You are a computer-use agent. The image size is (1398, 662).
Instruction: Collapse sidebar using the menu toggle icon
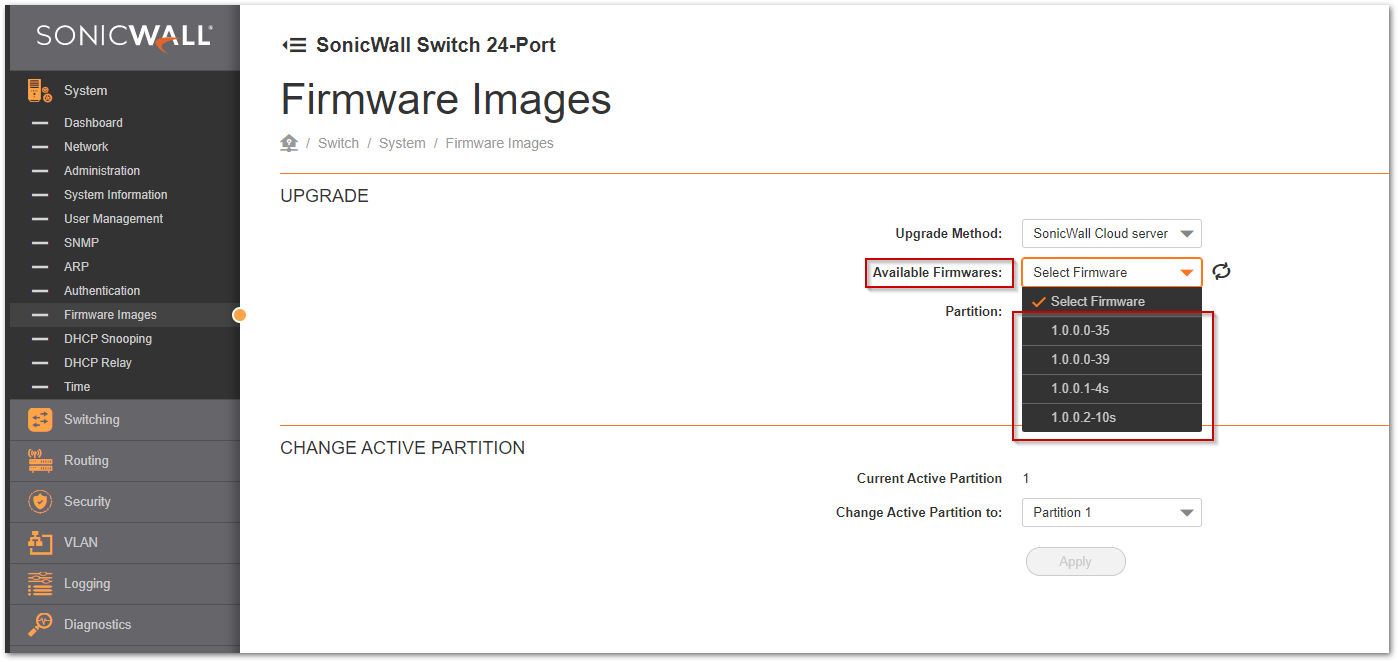click(294, 45)
